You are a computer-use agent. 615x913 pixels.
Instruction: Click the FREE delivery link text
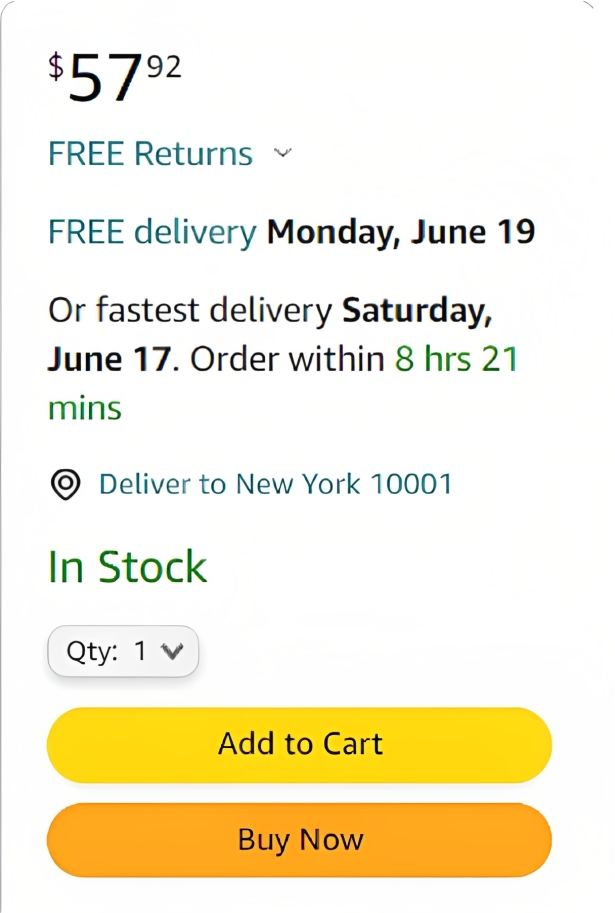pos(152,232)
